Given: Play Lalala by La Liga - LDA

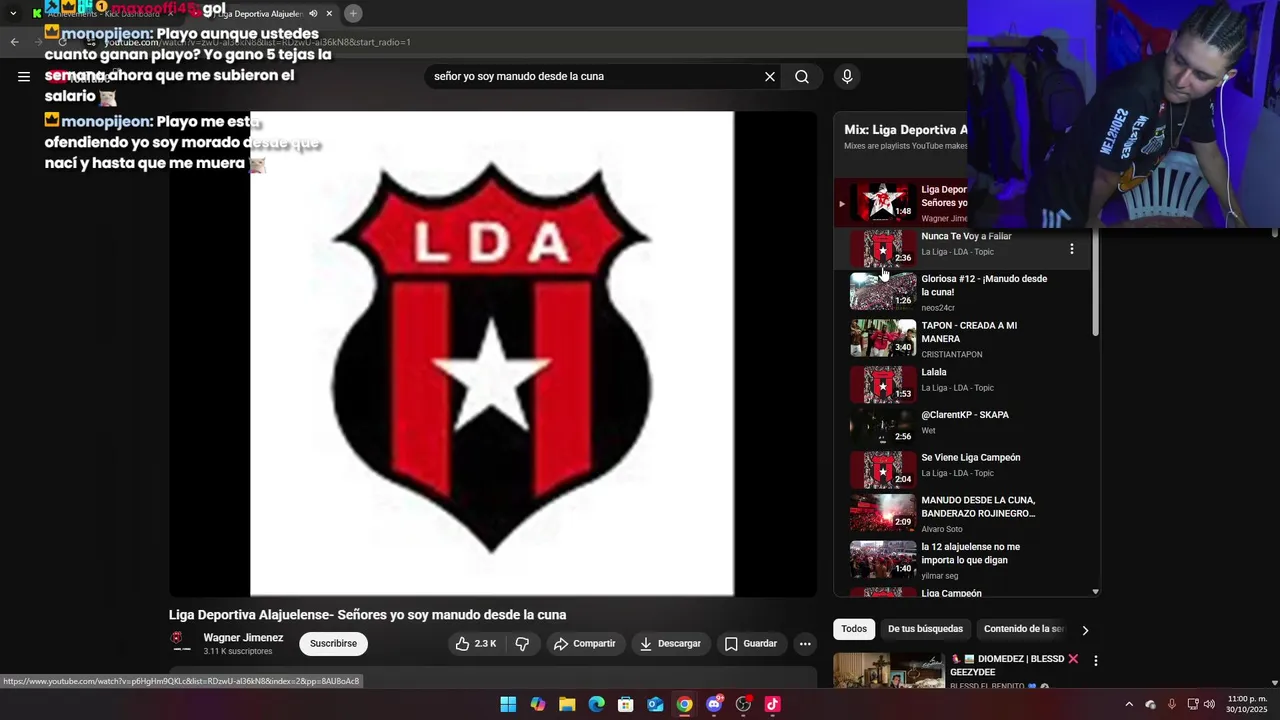Looking at the screenshot, I should [x=960, y=383].
